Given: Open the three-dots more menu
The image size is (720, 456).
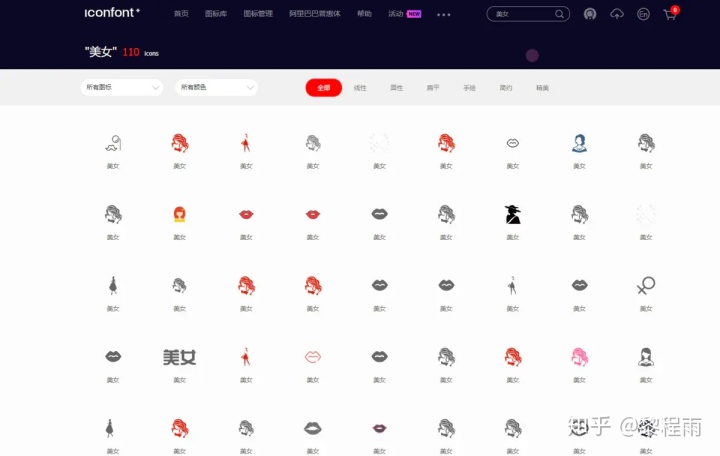Looking at the screenshot, I should coord(444,15).
